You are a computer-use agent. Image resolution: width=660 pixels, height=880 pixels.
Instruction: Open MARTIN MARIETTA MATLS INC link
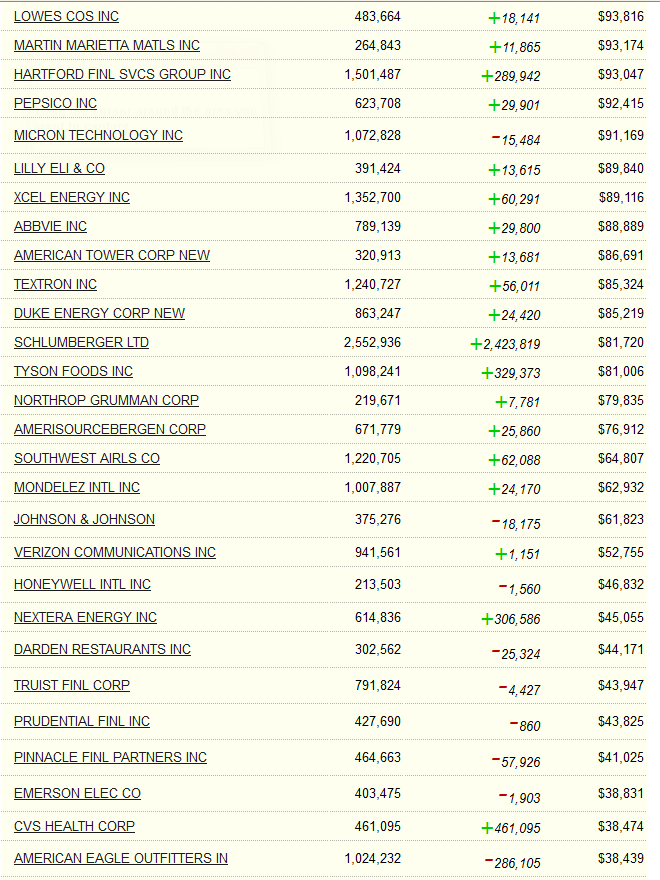(x=107, y=45)
